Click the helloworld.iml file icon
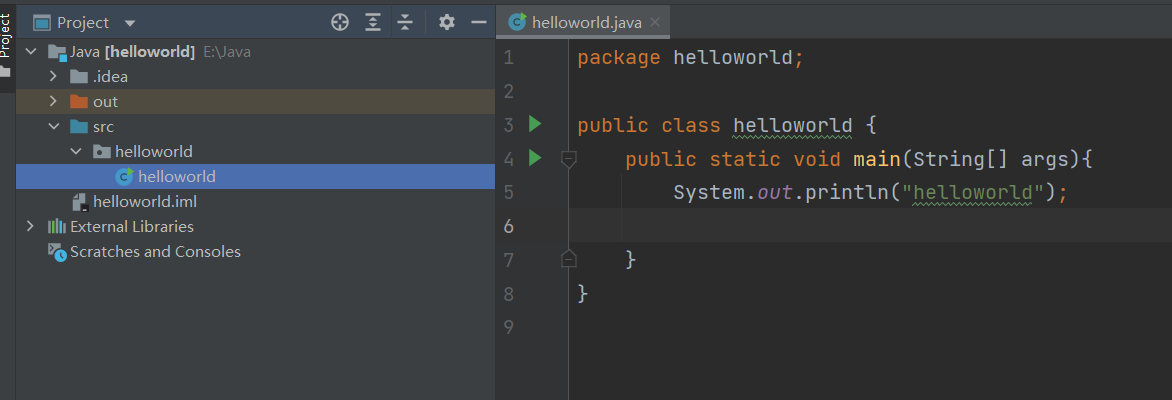The height and width of the screenshot is (400, 1172). pos(79,202)
